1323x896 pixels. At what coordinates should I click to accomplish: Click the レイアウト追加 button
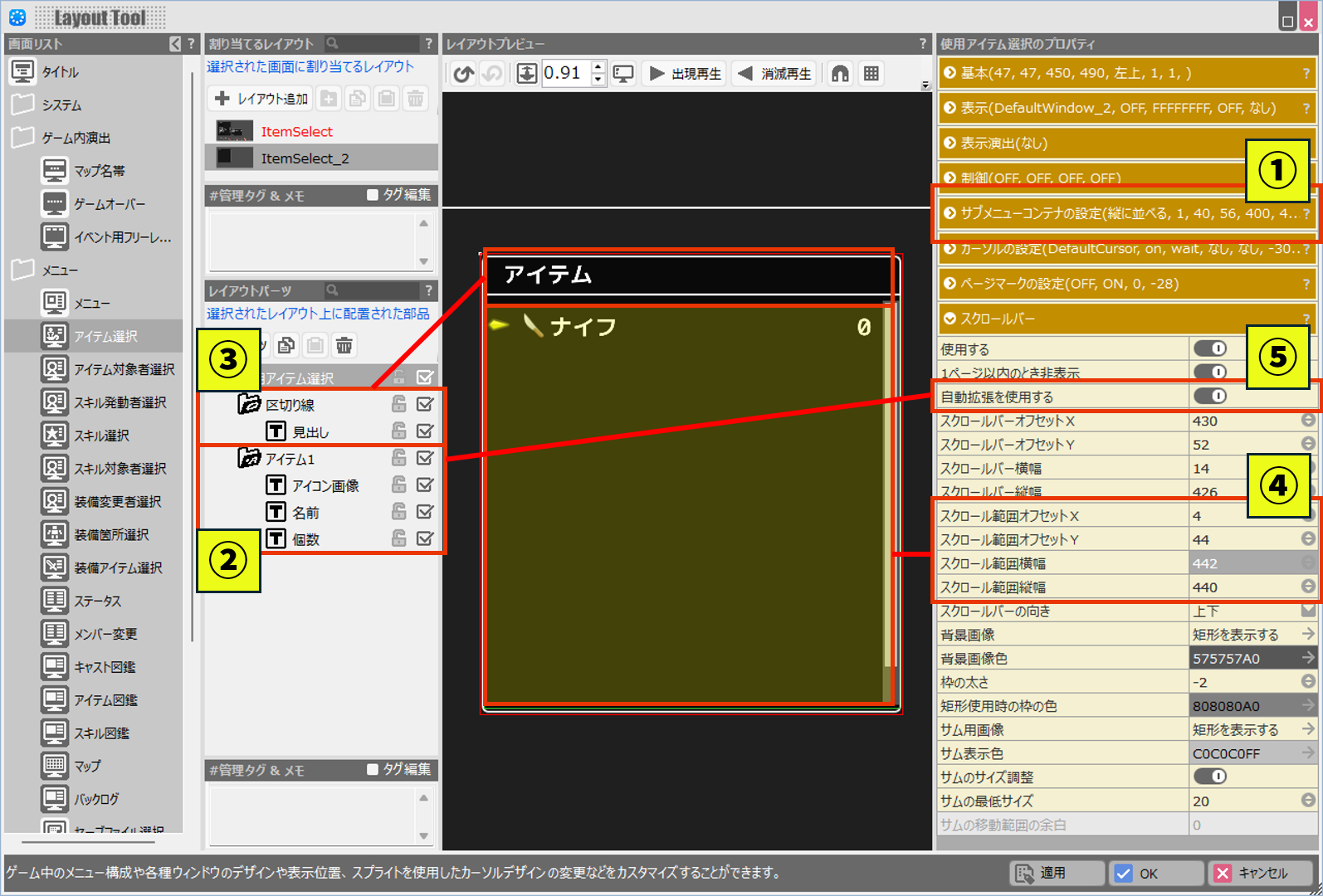click(261, 99)
